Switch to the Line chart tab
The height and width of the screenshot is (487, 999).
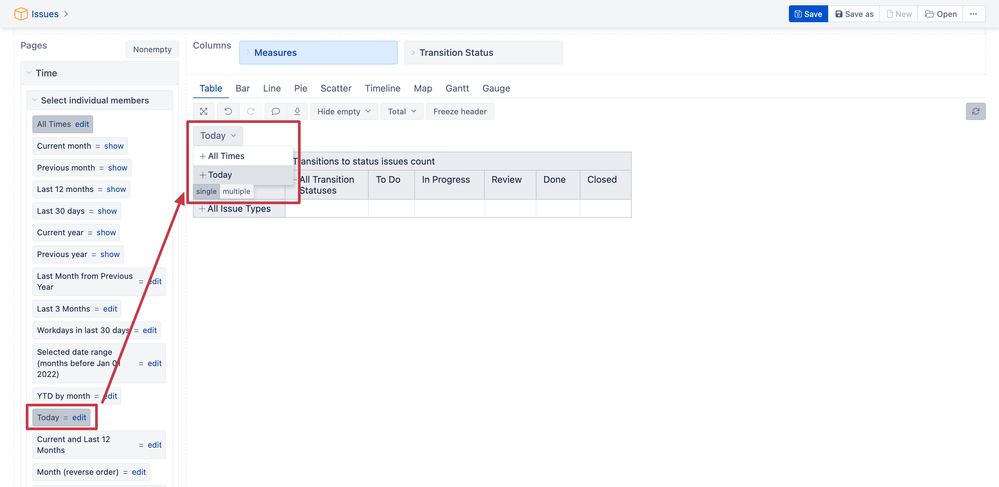click(272, 89)
